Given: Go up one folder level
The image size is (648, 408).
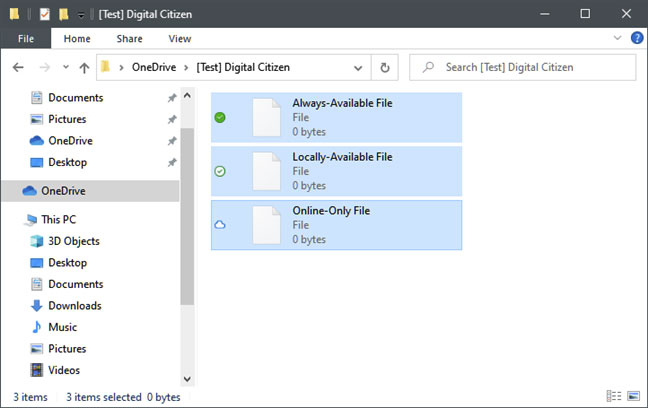Looking at the screenshot, I should point(84,67).
